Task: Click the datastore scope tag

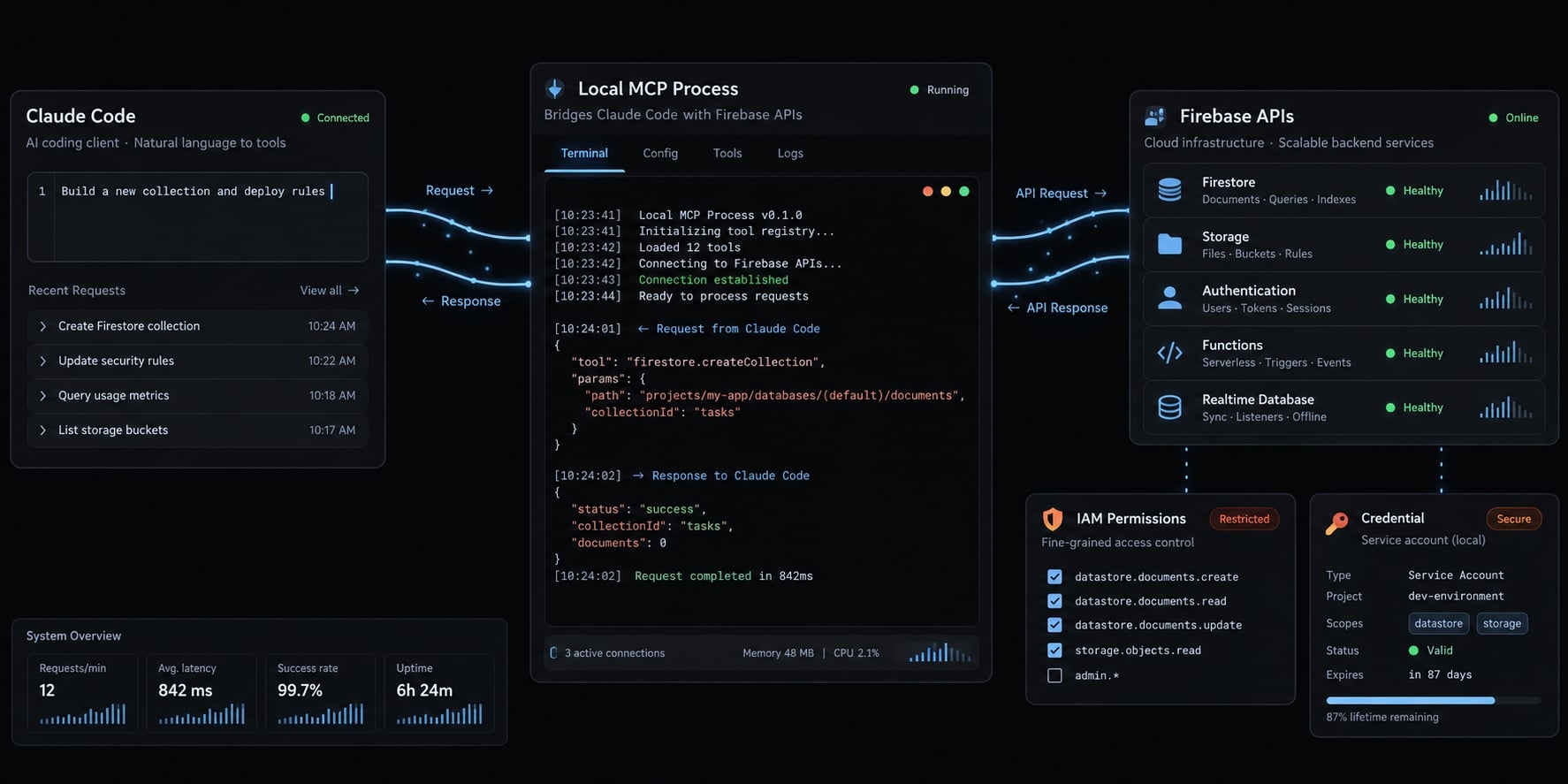Action: [x=1438, y=623]
